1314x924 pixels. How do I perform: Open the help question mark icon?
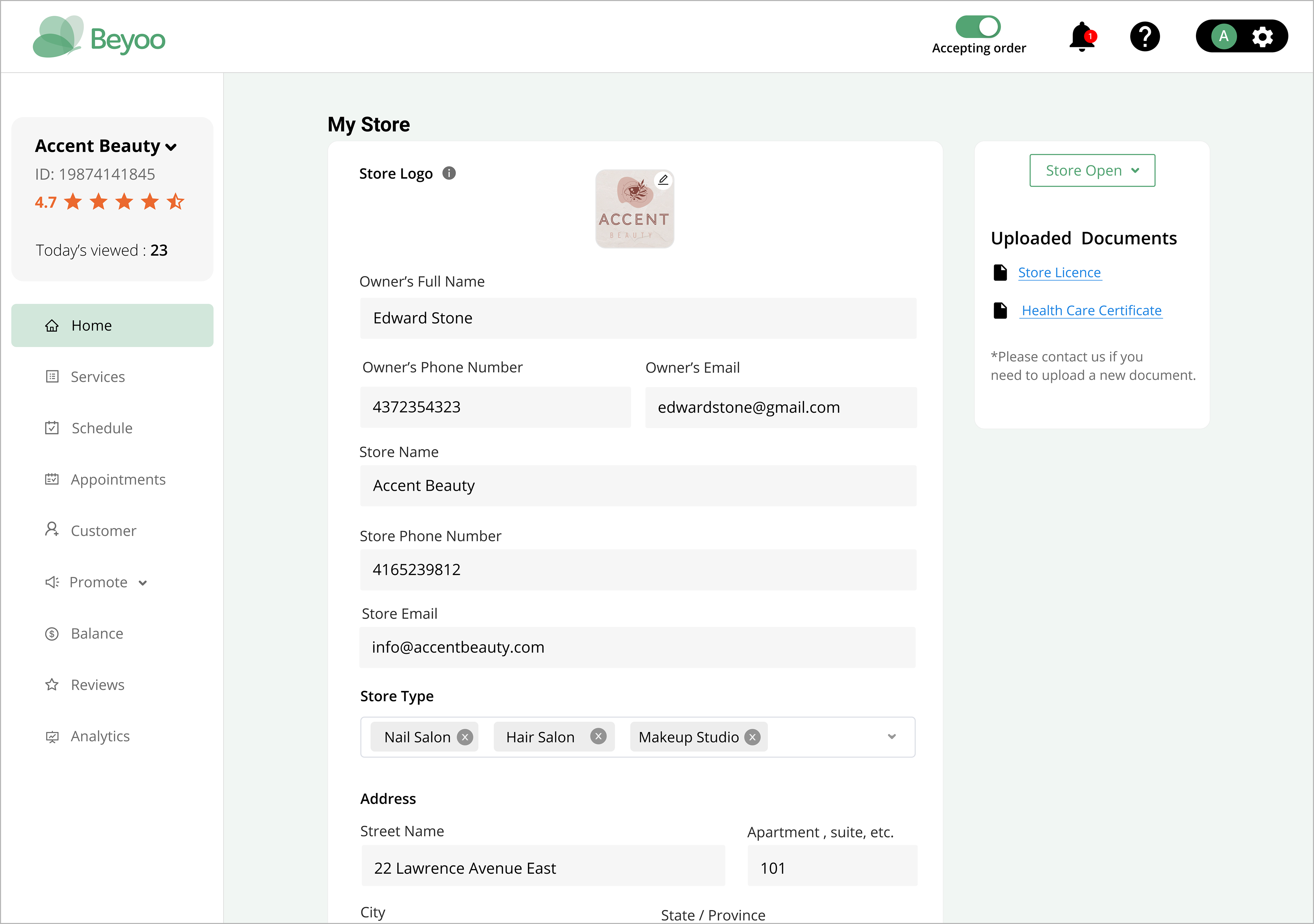(1145, 37)
